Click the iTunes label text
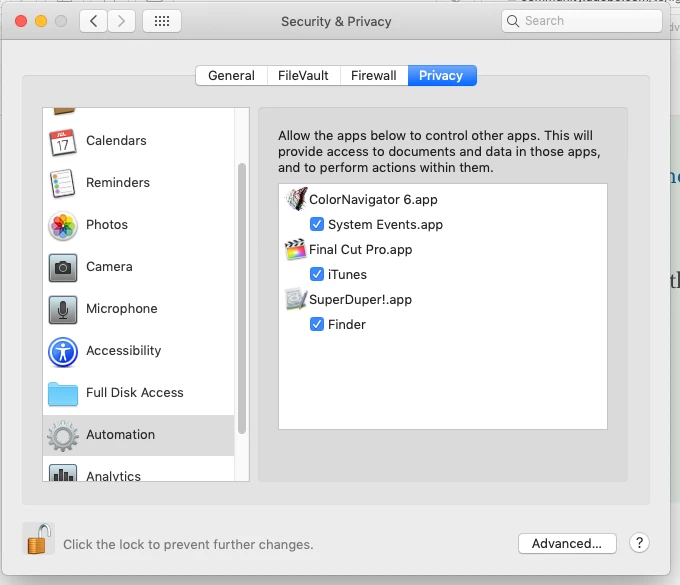The width and height of the screenshot is (680, 585). click(x=347, y=275)
